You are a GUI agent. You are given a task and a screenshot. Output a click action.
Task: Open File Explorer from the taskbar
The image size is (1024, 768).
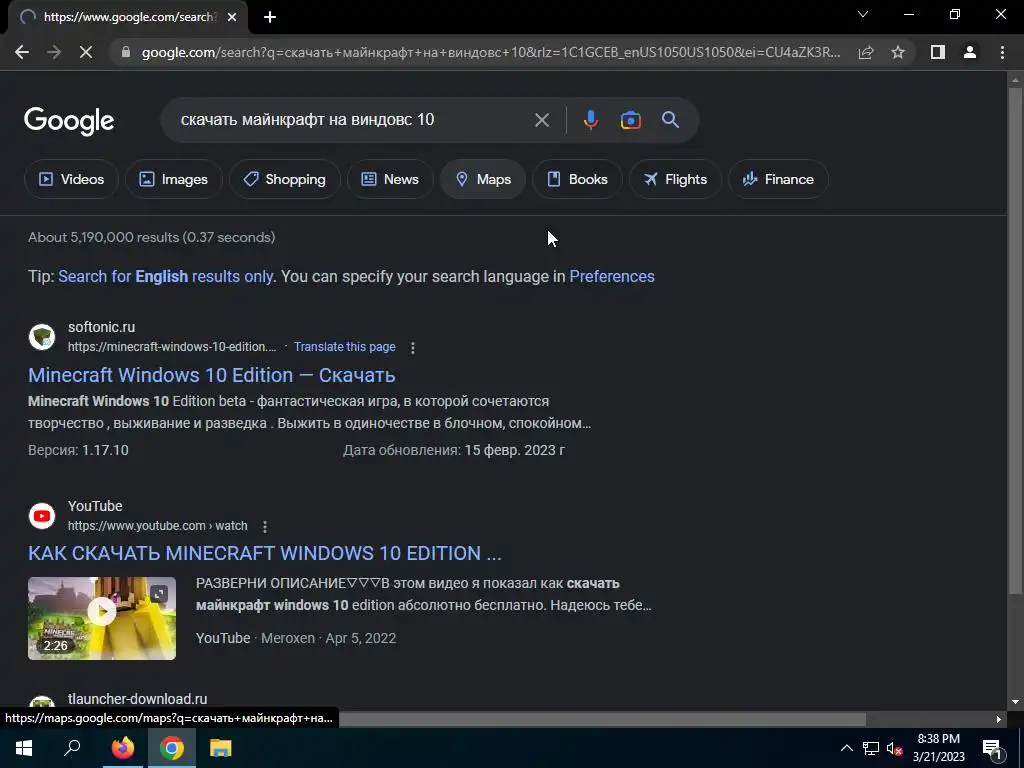[221, 748]
